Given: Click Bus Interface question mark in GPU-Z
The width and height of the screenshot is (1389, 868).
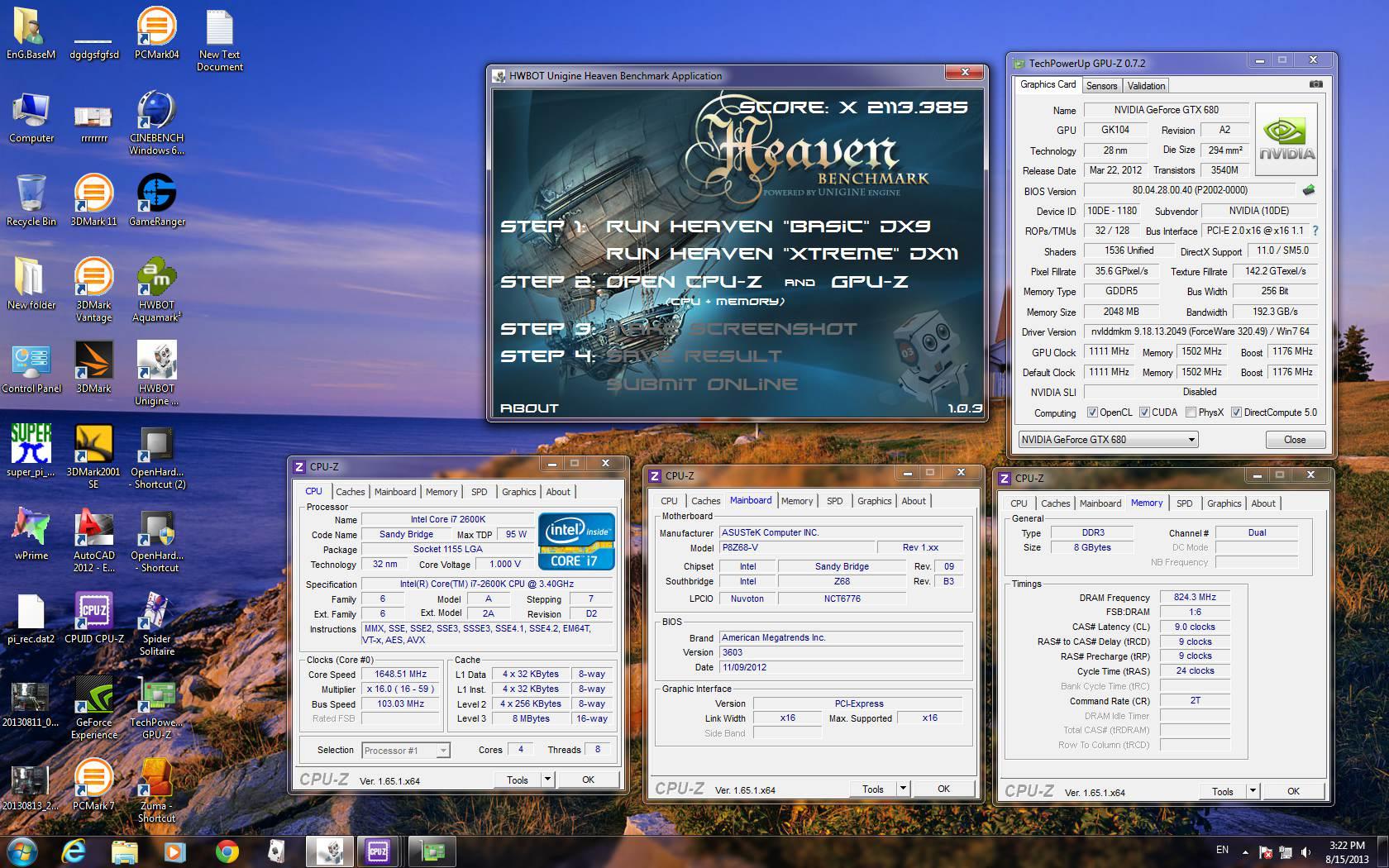Looking at the screenshot, I should click(1315, 231).
